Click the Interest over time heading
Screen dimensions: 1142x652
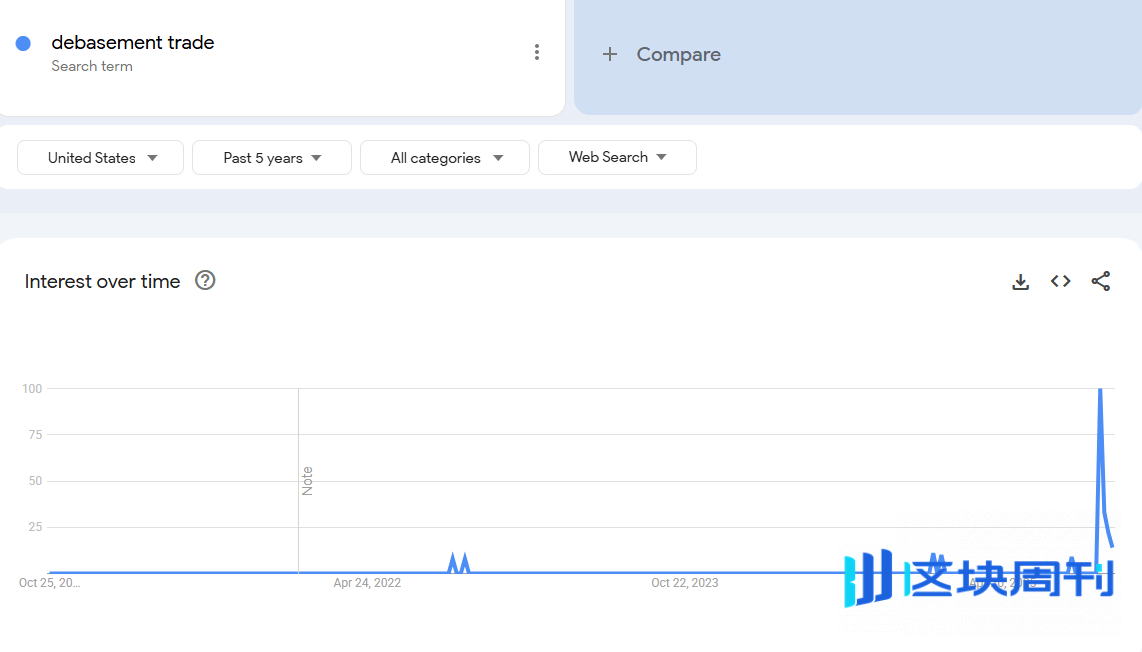(102, 282)
